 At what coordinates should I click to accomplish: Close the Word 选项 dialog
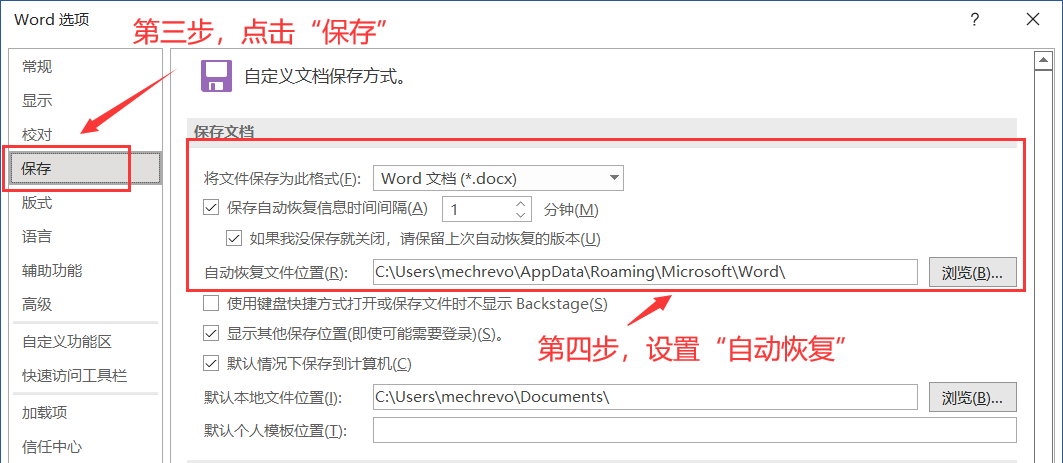[1032, 20]
